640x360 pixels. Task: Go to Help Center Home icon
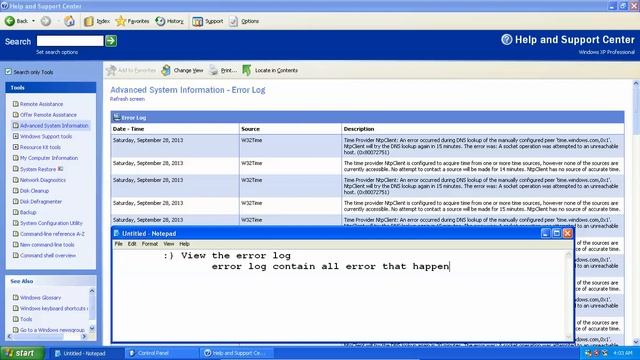(x=69, y=21)
